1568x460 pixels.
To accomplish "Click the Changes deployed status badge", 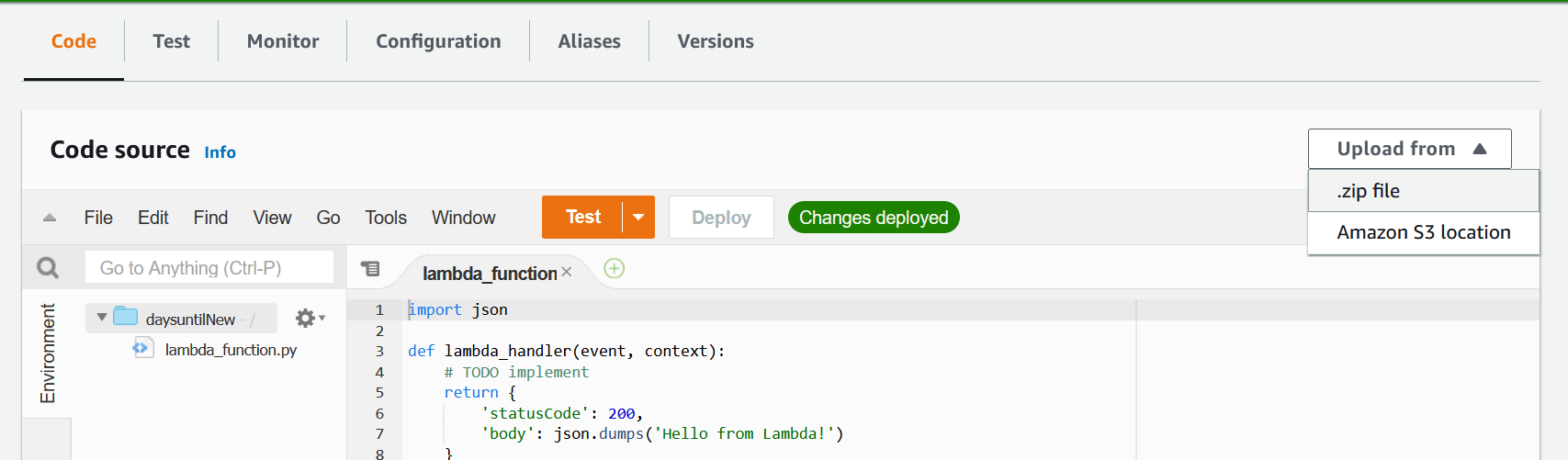I will point(874,218).
